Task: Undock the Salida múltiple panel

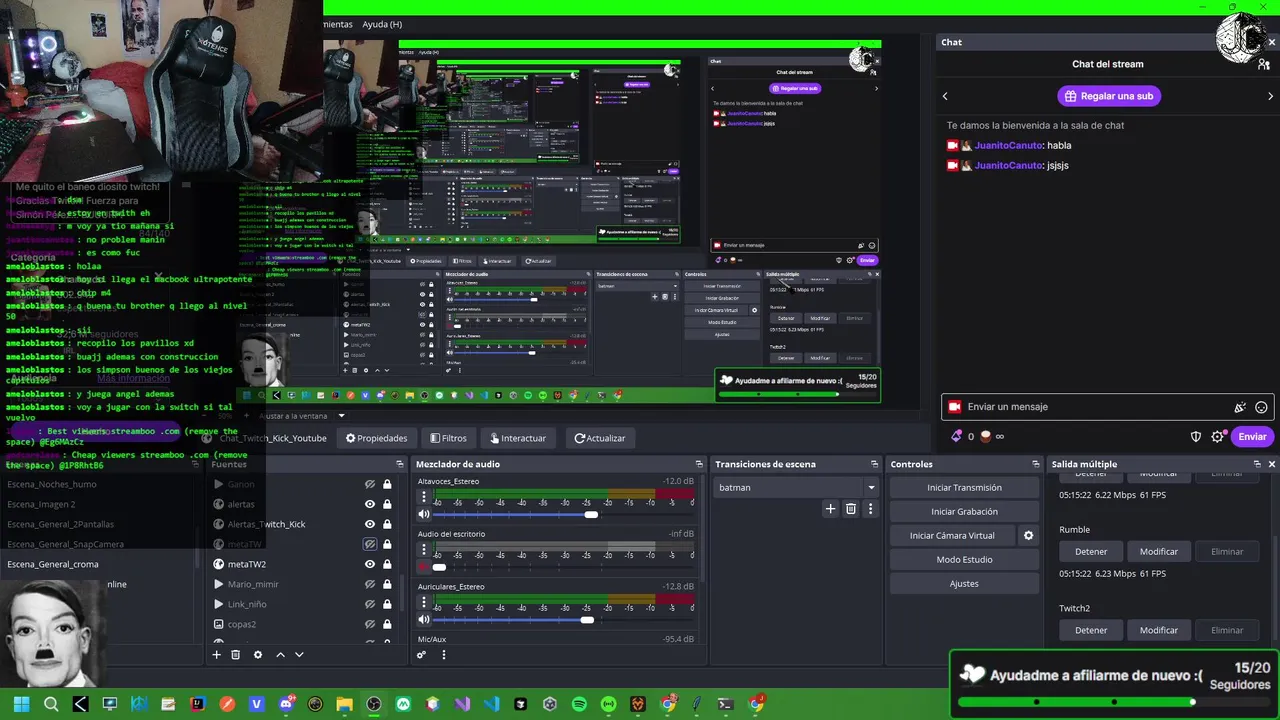Action: point(1257,464)
